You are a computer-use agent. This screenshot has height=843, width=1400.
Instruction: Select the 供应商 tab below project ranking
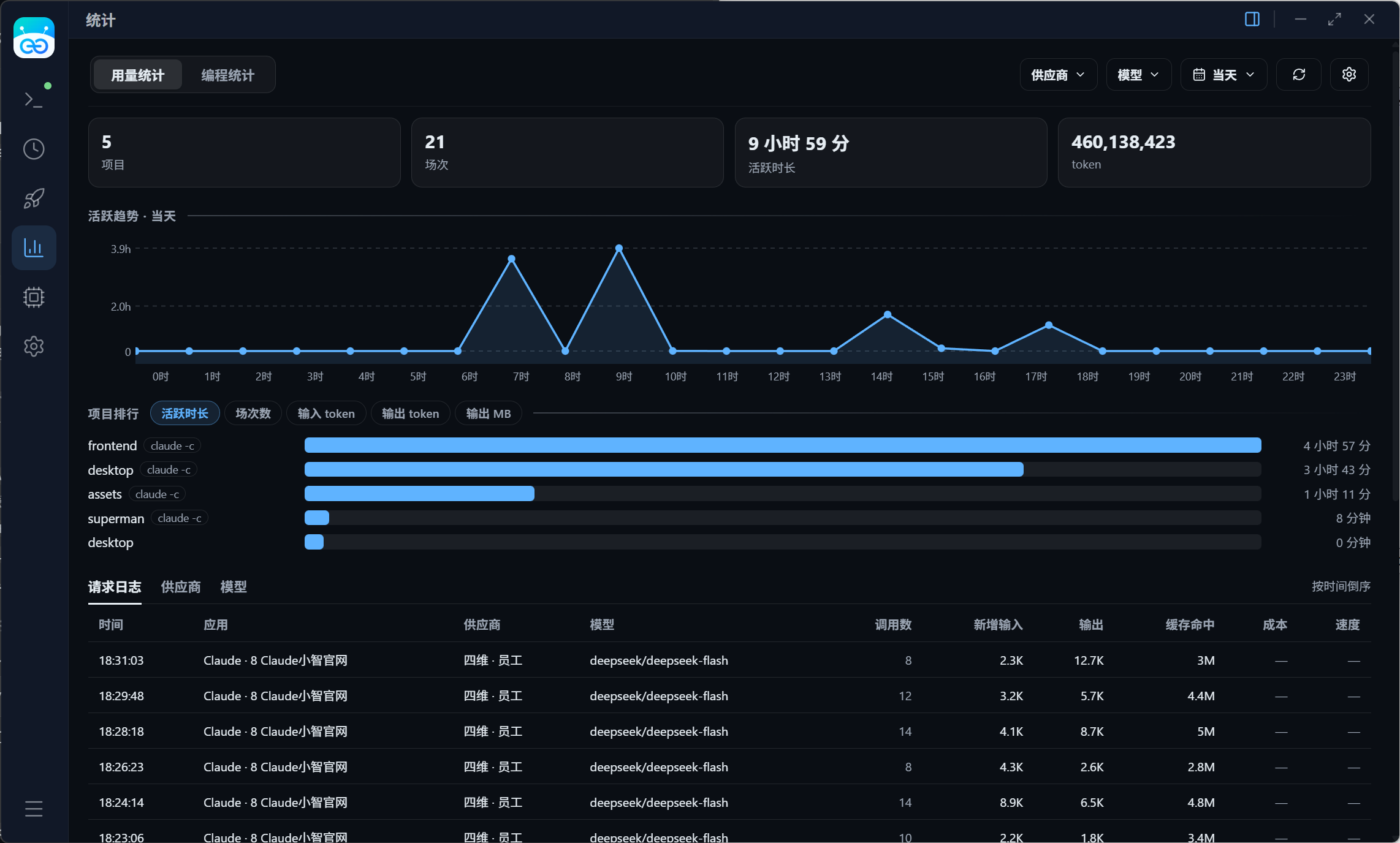click(181, 587)
